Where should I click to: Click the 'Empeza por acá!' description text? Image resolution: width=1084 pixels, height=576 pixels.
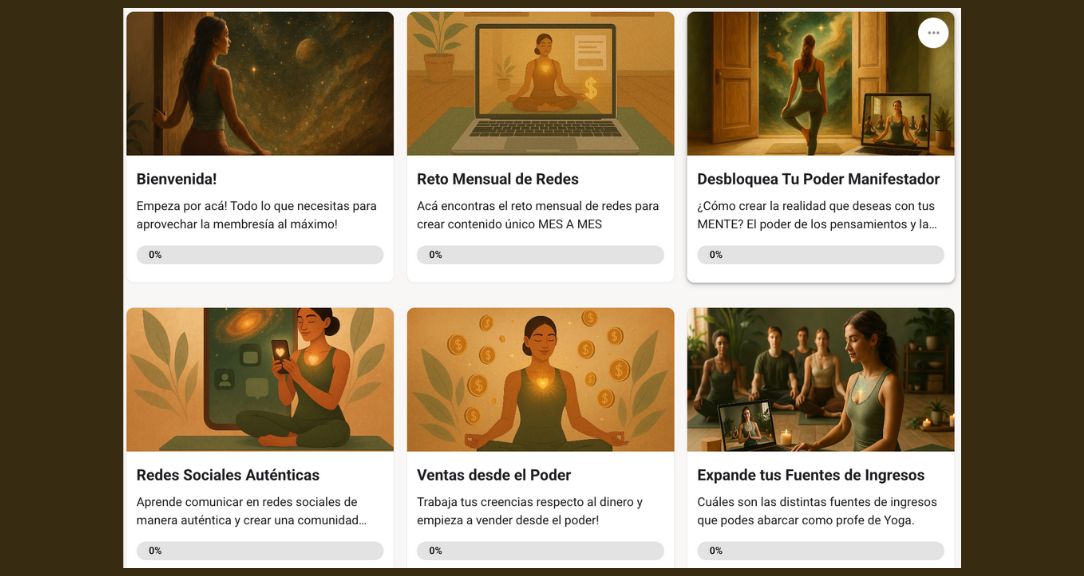tap(256, 215)
